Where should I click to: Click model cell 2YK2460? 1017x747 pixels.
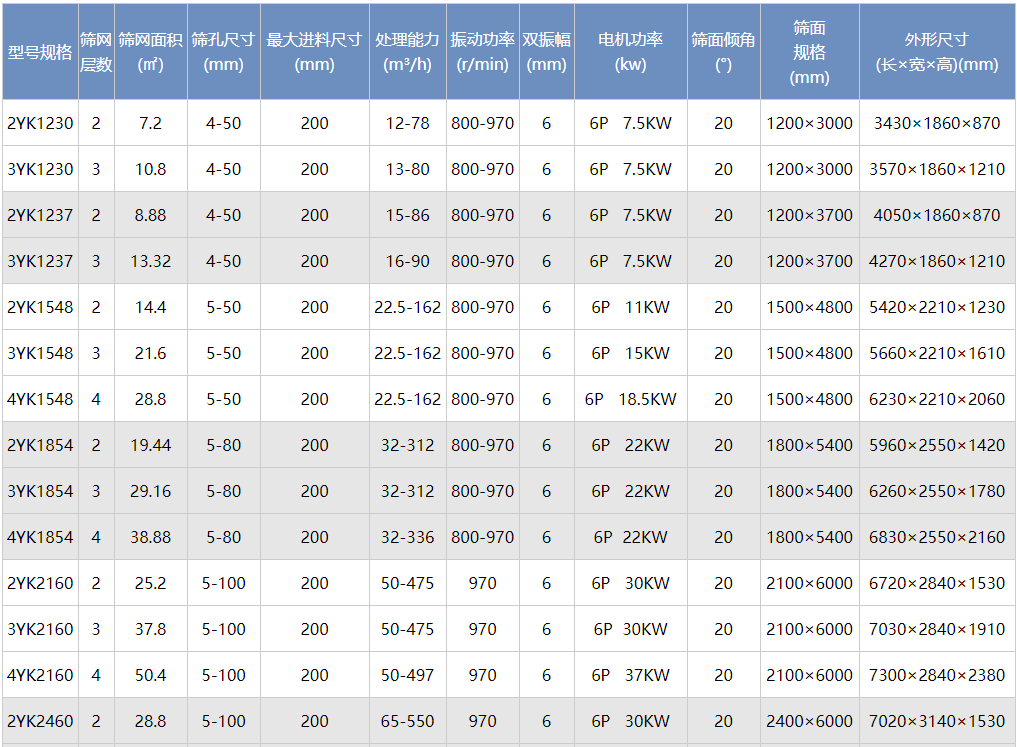(x=40, y=722)
